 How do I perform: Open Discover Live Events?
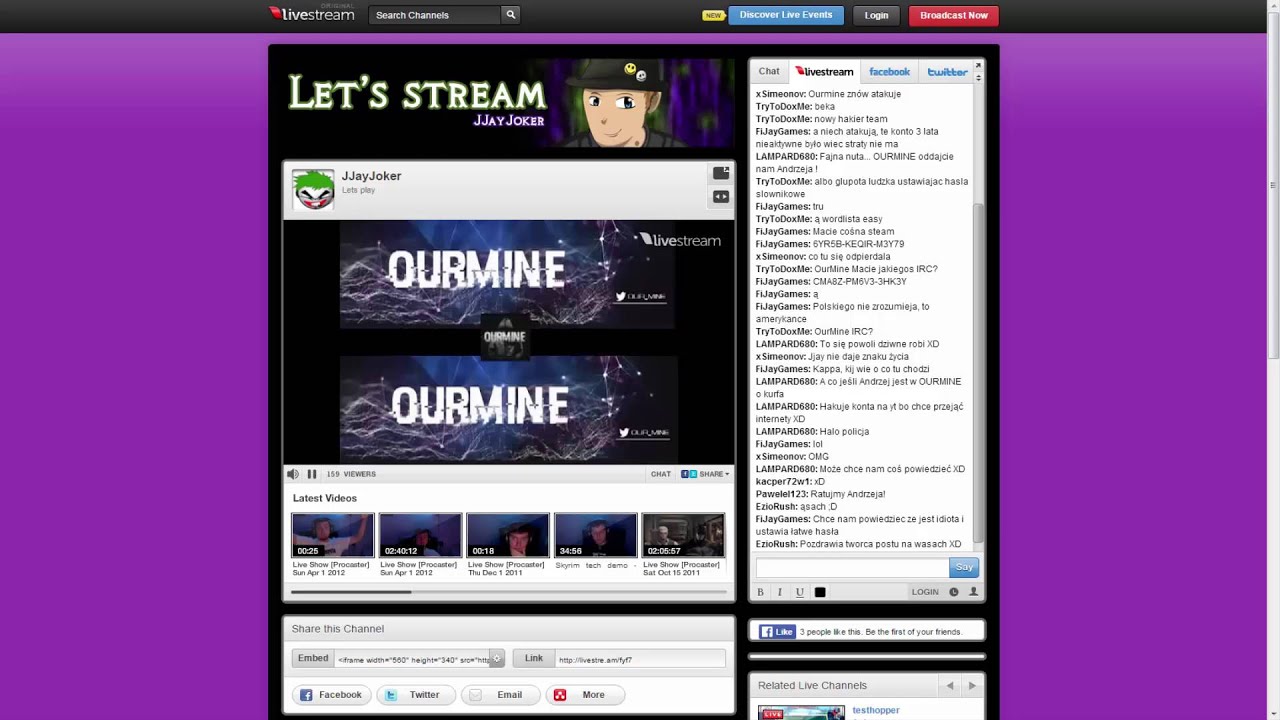785,15
